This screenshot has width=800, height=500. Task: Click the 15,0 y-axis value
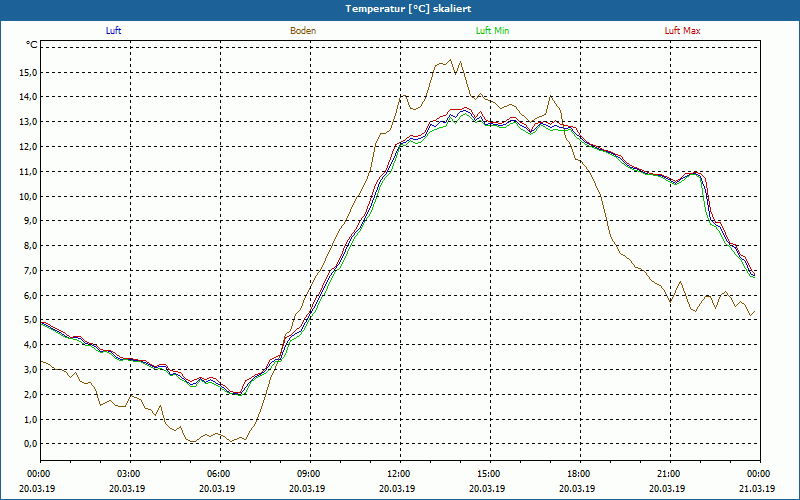pyautogui.click(x=28, y=72)
